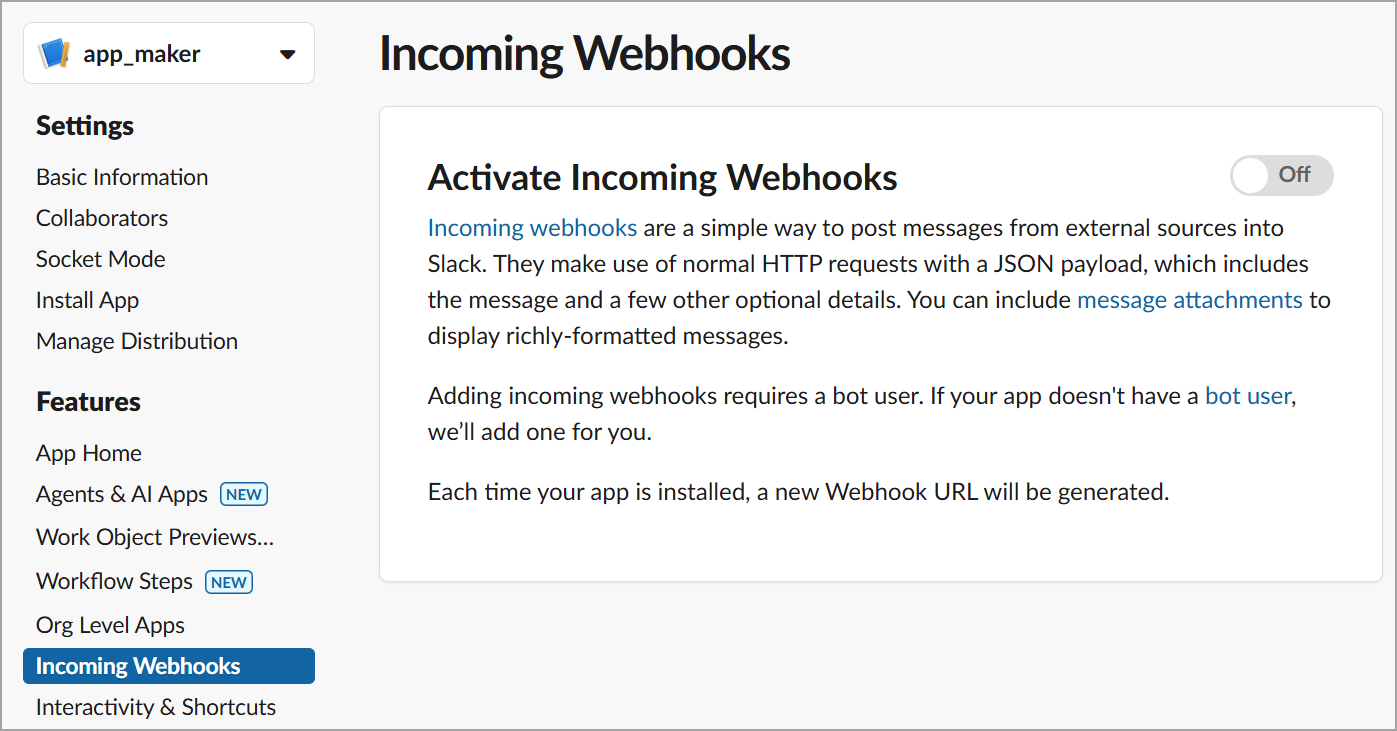The width and height of the screenshot is (1397, 731).
Task: Click the bot user link
Action: [x=1248, y=395]
